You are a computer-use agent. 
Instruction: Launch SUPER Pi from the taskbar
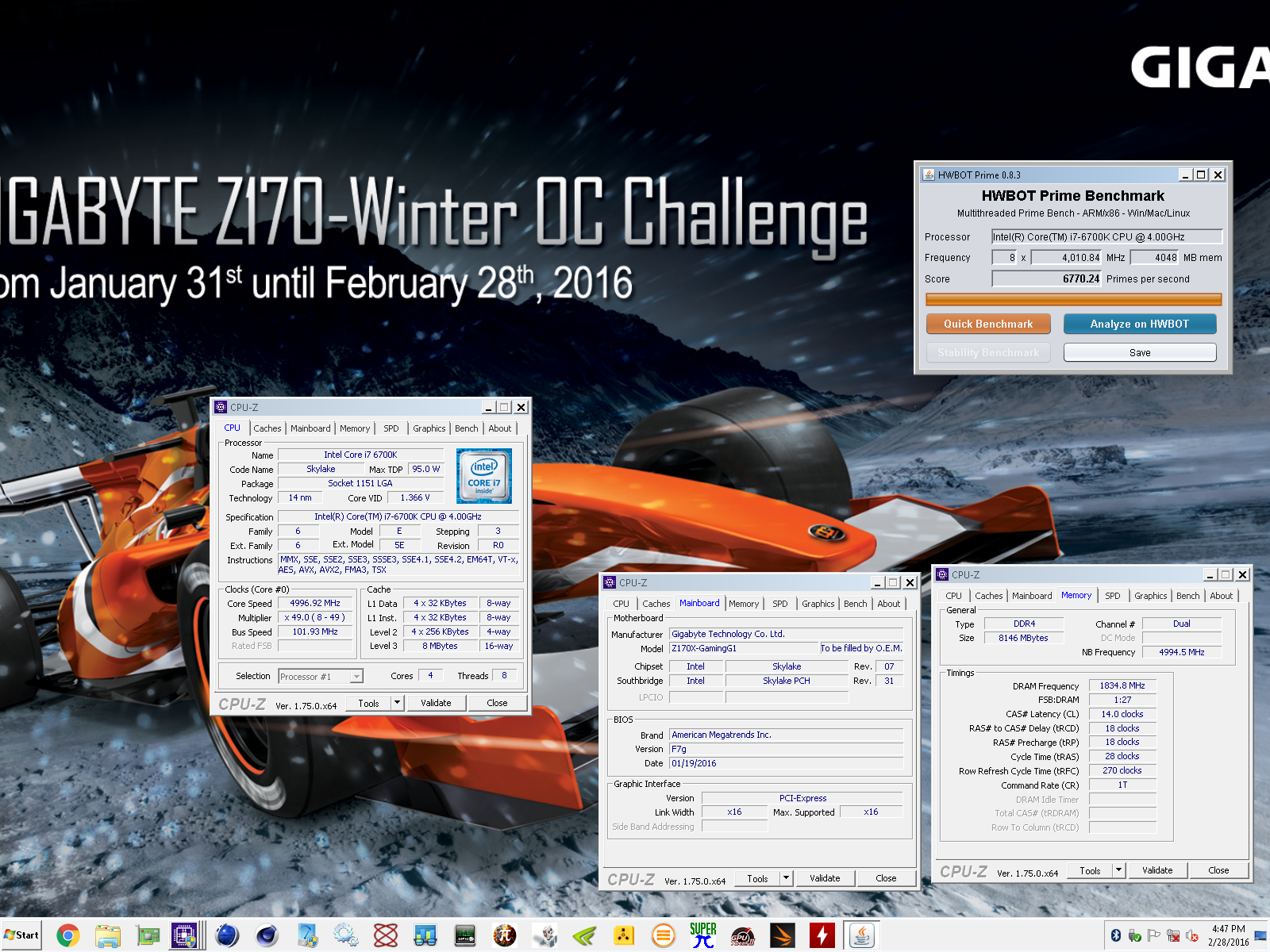point(703,936)
